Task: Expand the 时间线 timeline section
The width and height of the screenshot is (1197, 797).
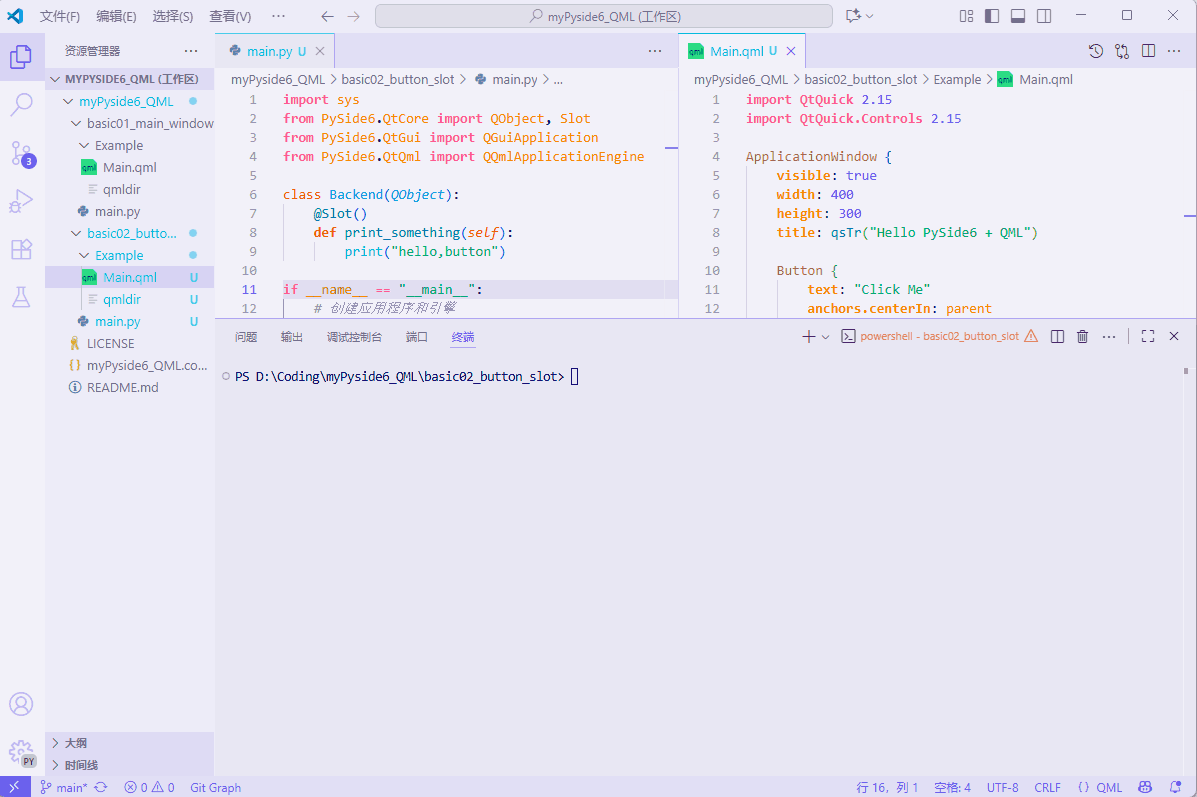Action: [130, 765]
